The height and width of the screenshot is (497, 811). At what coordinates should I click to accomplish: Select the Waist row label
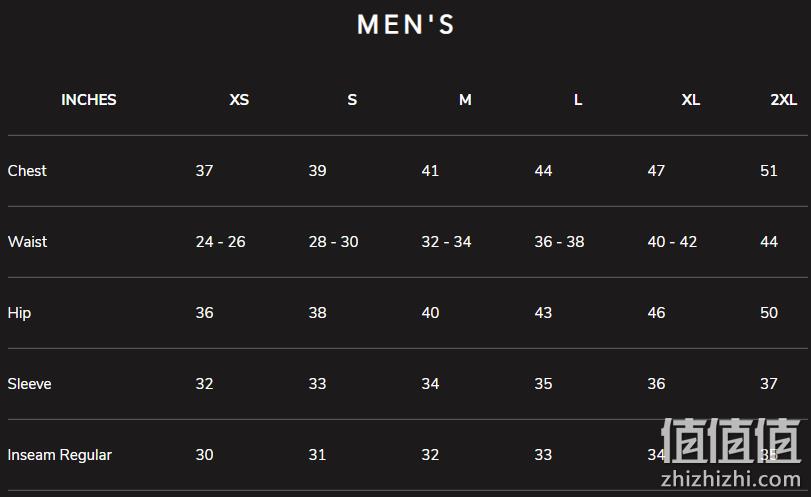point(27,242)
